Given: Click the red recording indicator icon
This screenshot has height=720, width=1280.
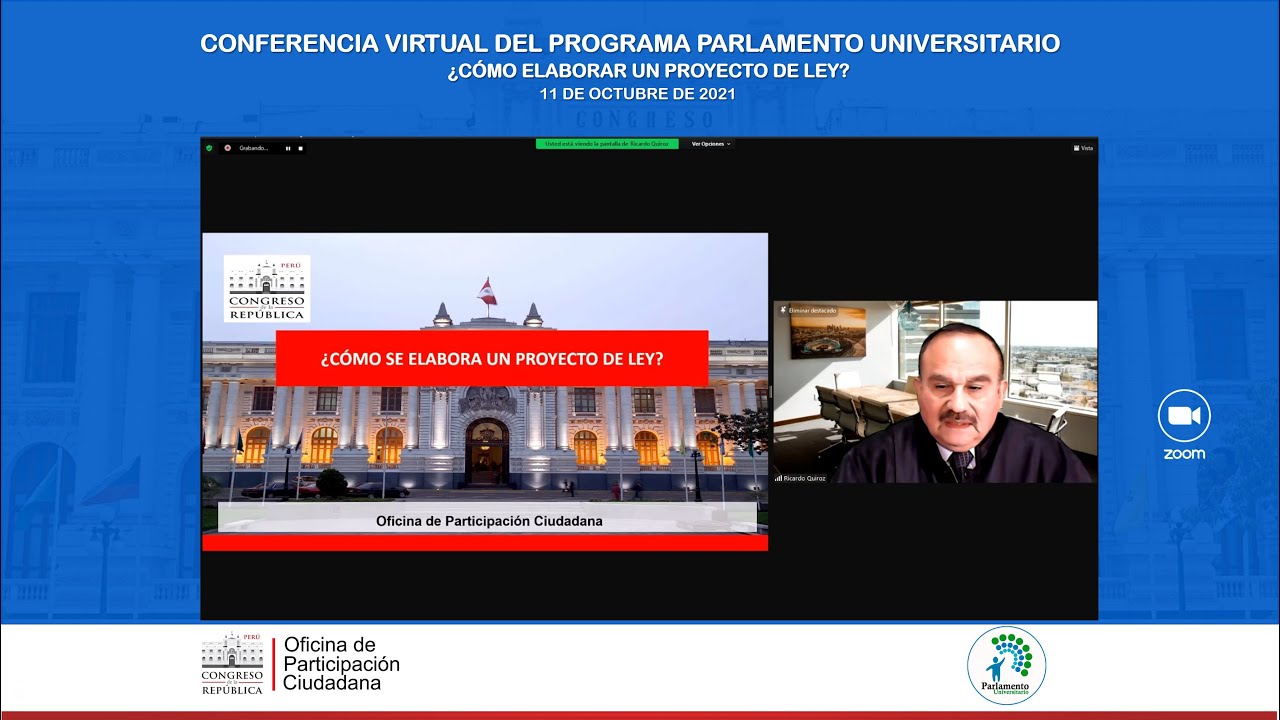Looking at the screenshot, I should (228, 148).
